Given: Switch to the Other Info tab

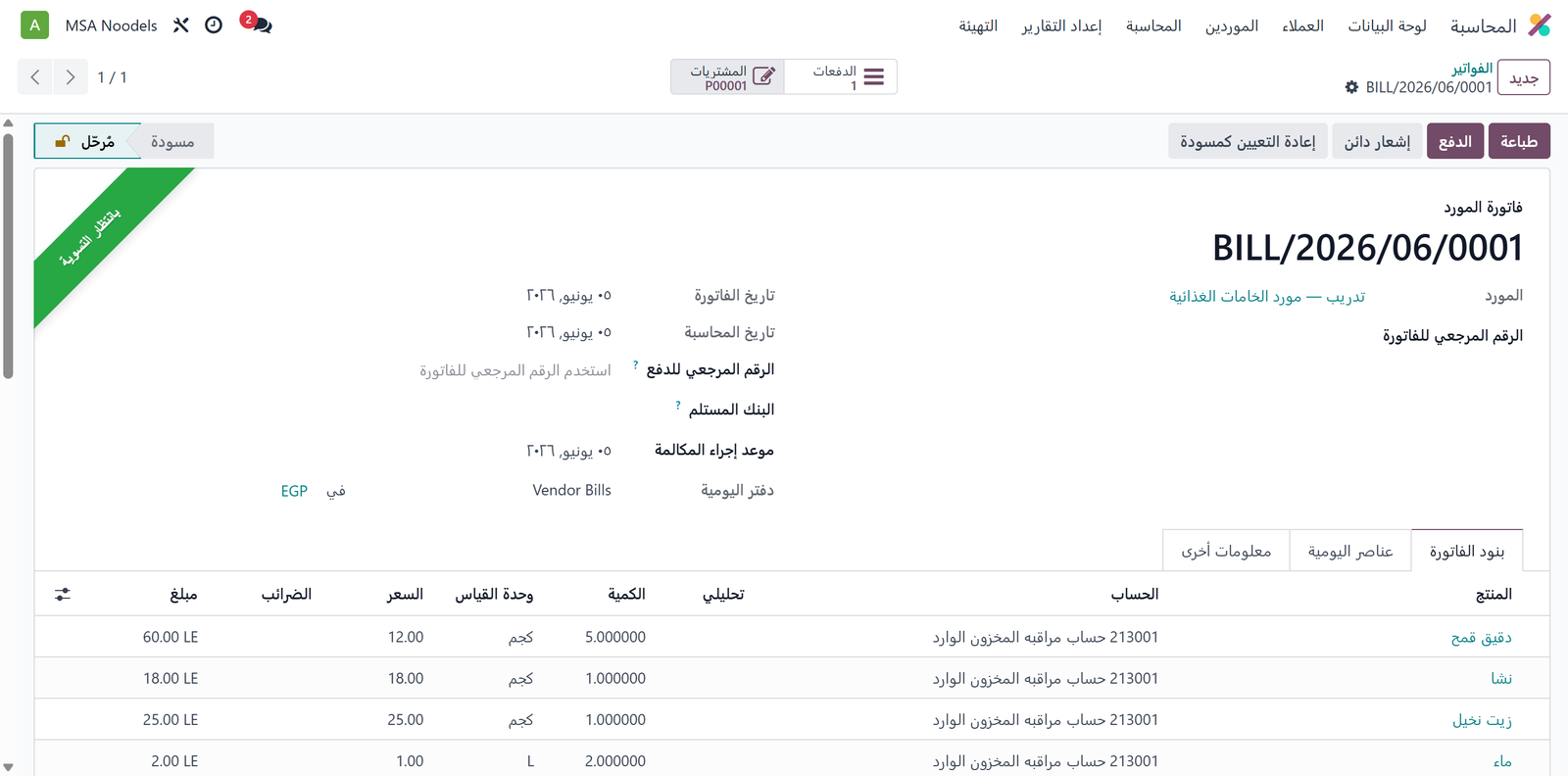Looking at the screenshot, I should pos(1226,551).
